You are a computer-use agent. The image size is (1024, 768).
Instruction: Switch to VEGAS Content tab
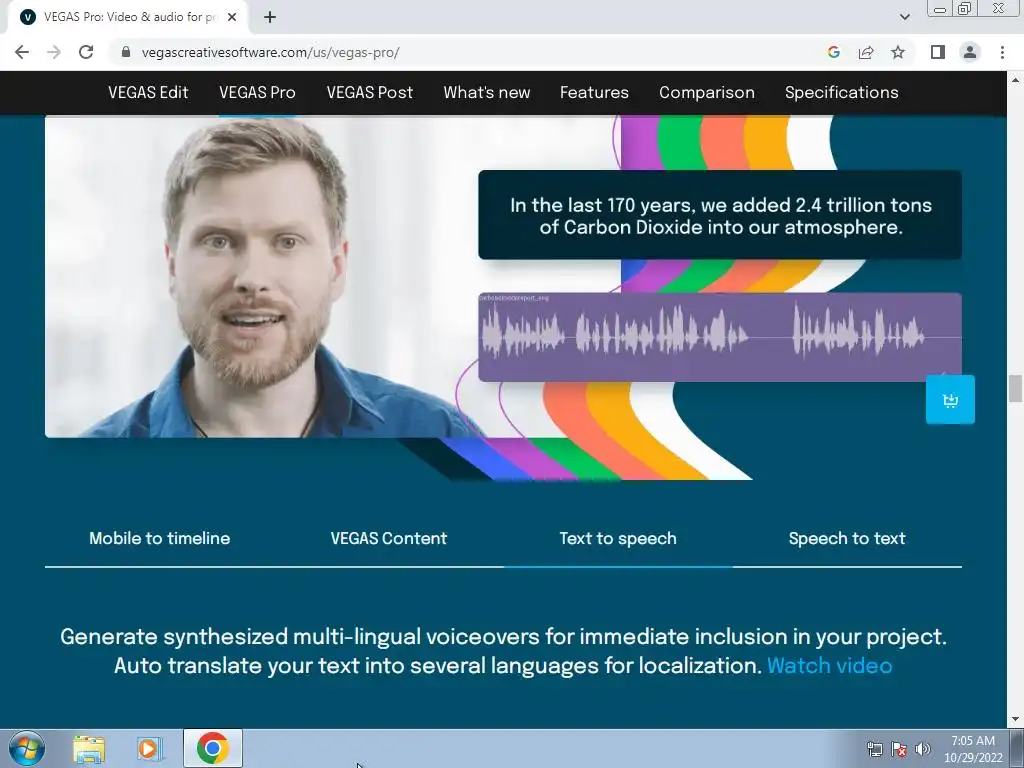(x=389, y=539)
